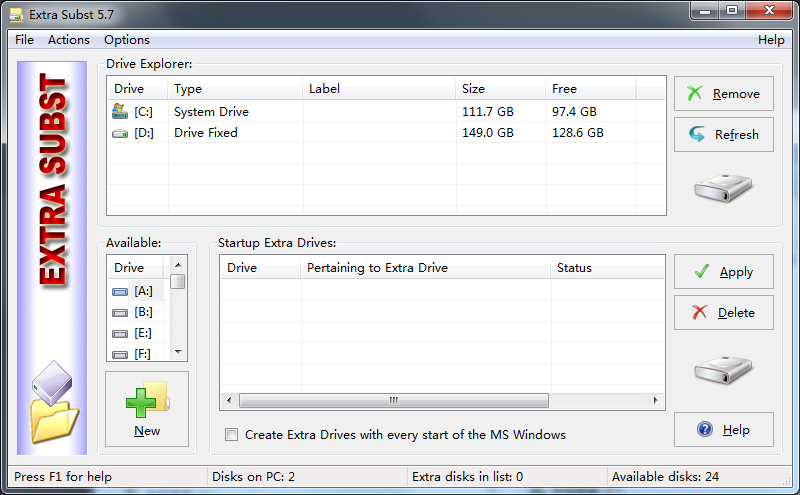Screen dimensions: 800x495
Task: Click the Delete button
Action: point(723,312)
